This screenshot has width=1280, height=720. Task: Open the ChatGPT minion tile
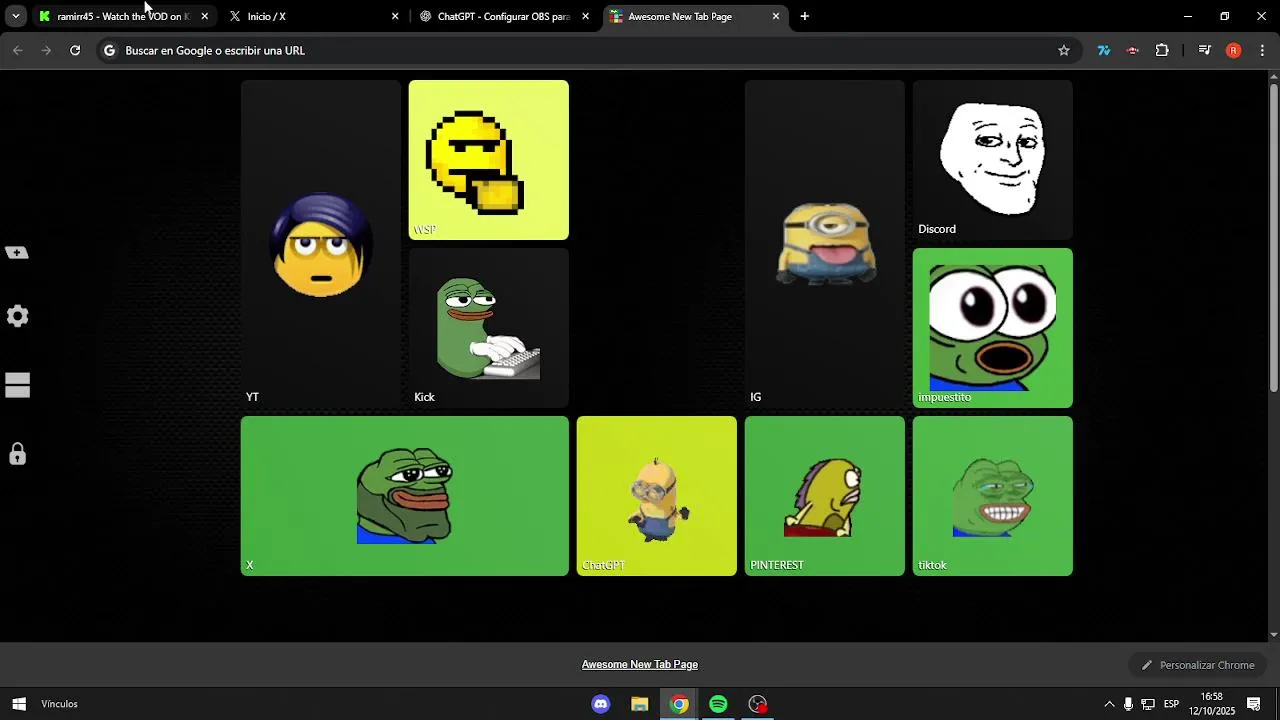coord(656,496)
